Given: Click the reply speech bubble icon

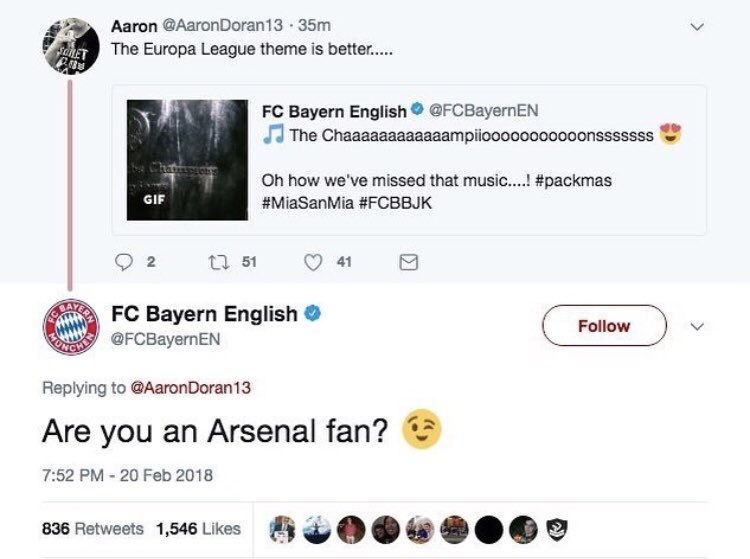Looking at the screenshot, I should [x=122, y=261].
